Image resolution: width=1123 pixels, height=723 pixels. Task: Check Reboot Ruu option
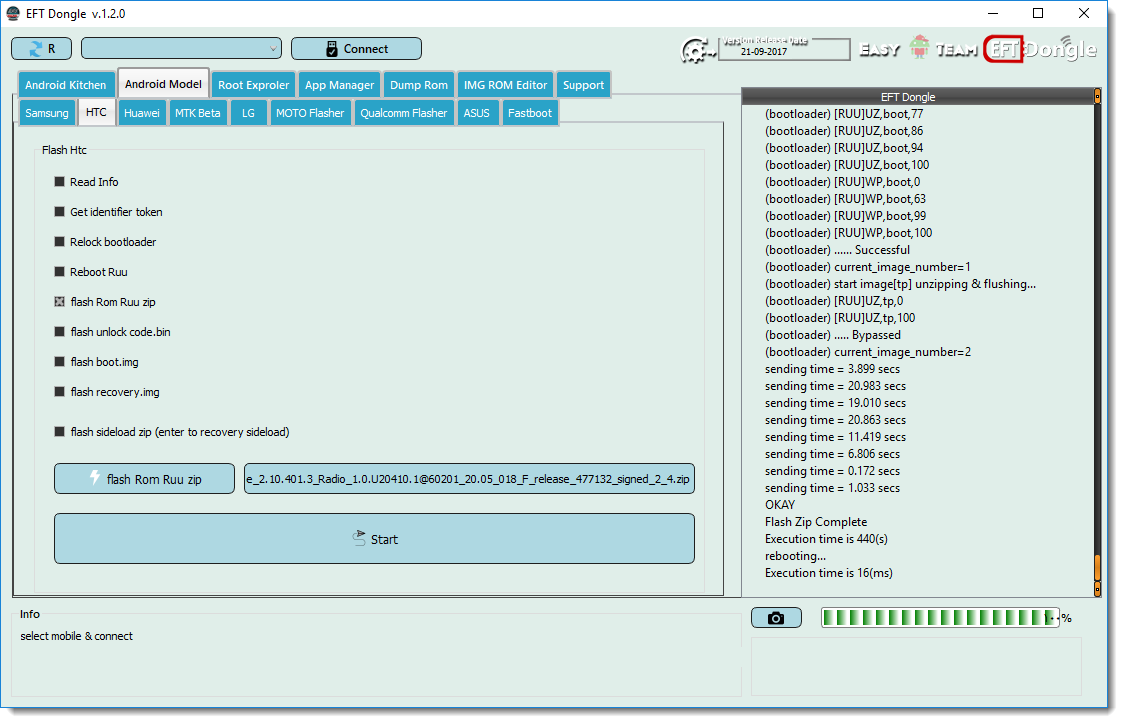click(59, 272)
